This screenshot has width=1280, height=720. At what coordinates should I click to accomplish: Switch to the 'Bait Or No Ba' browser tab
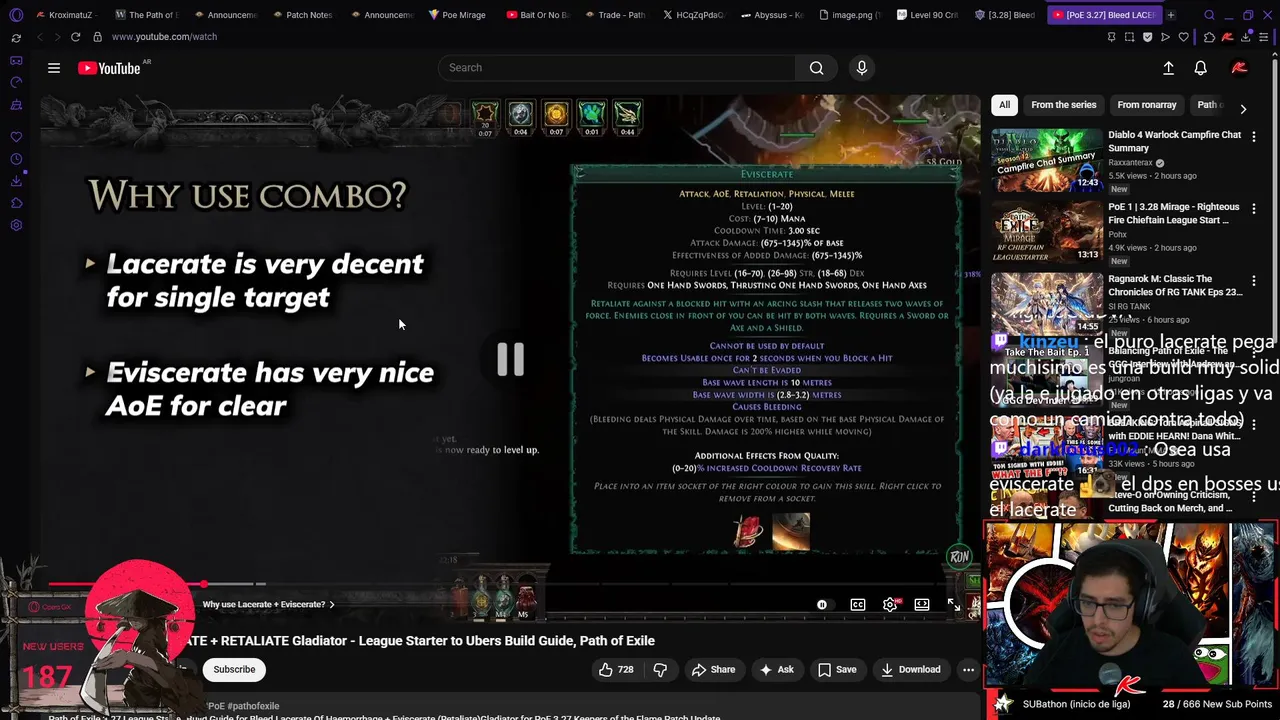coord(537,15)
